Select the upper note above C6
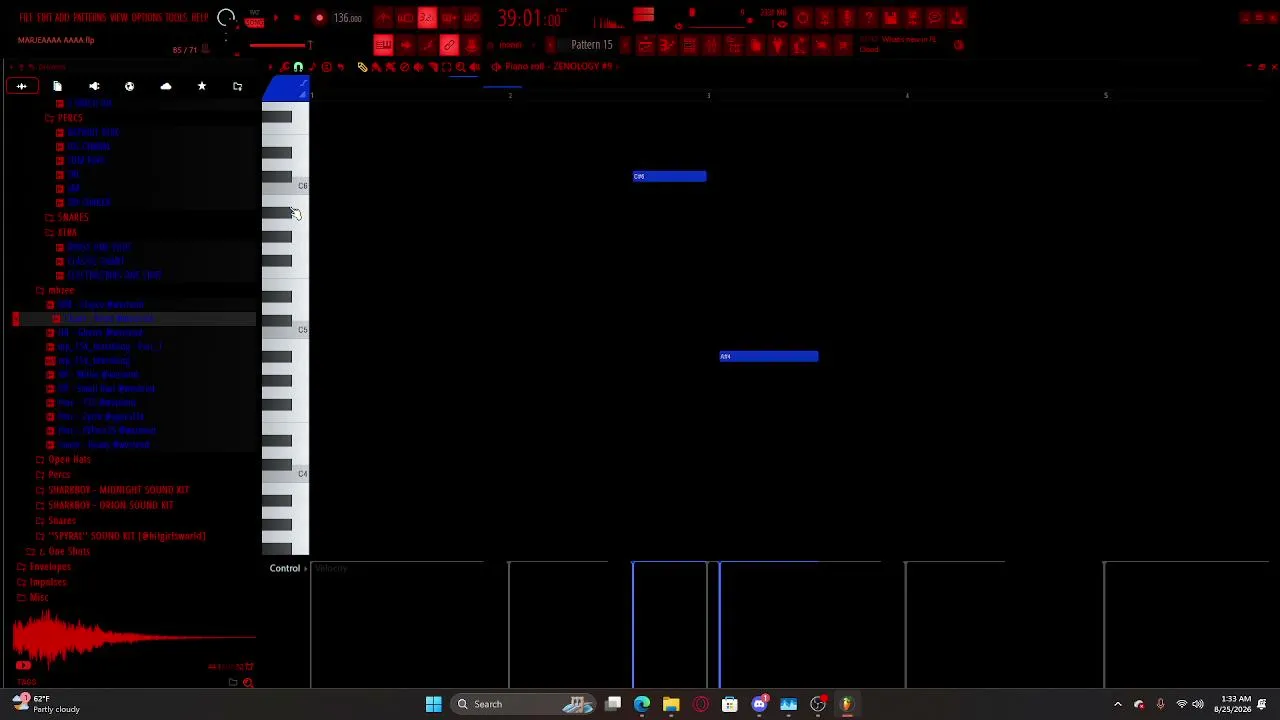Image resolution: width=1280 pixels, height=720 pixels. 669,176
